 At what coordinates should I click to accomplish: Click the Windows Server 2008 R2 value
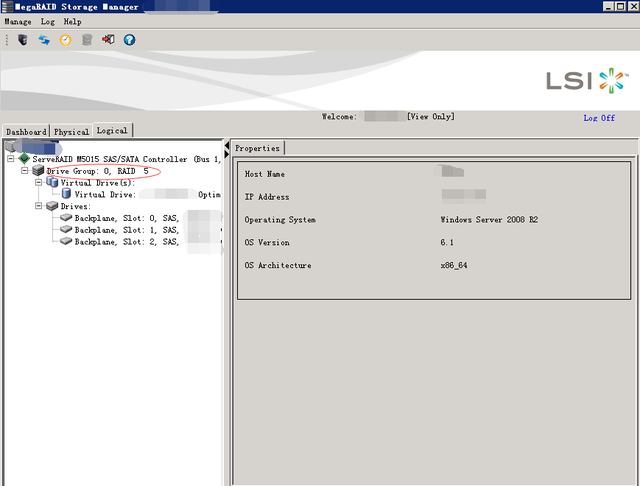point(489,220)
